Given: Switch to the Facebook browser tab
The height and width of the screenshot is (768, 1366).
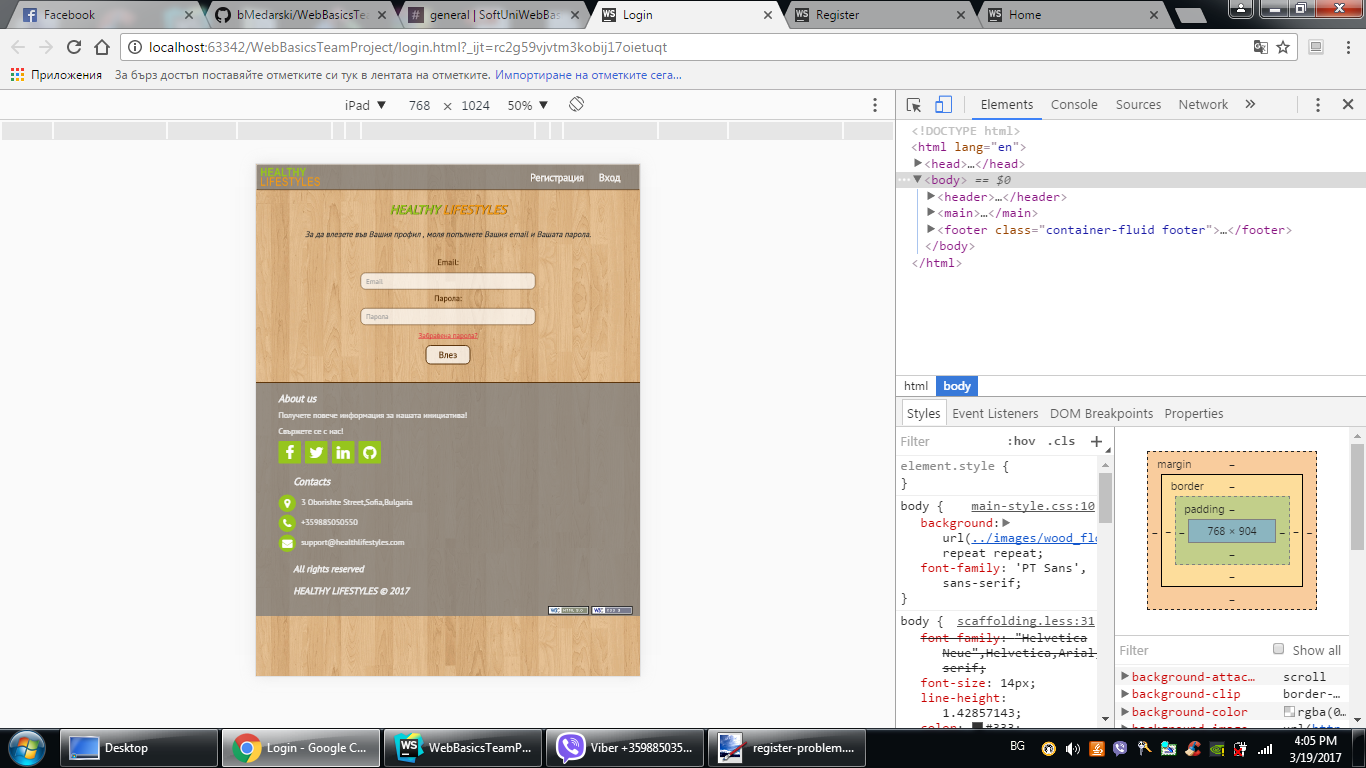Looking at the screenshot, I should tap(103, 15).
